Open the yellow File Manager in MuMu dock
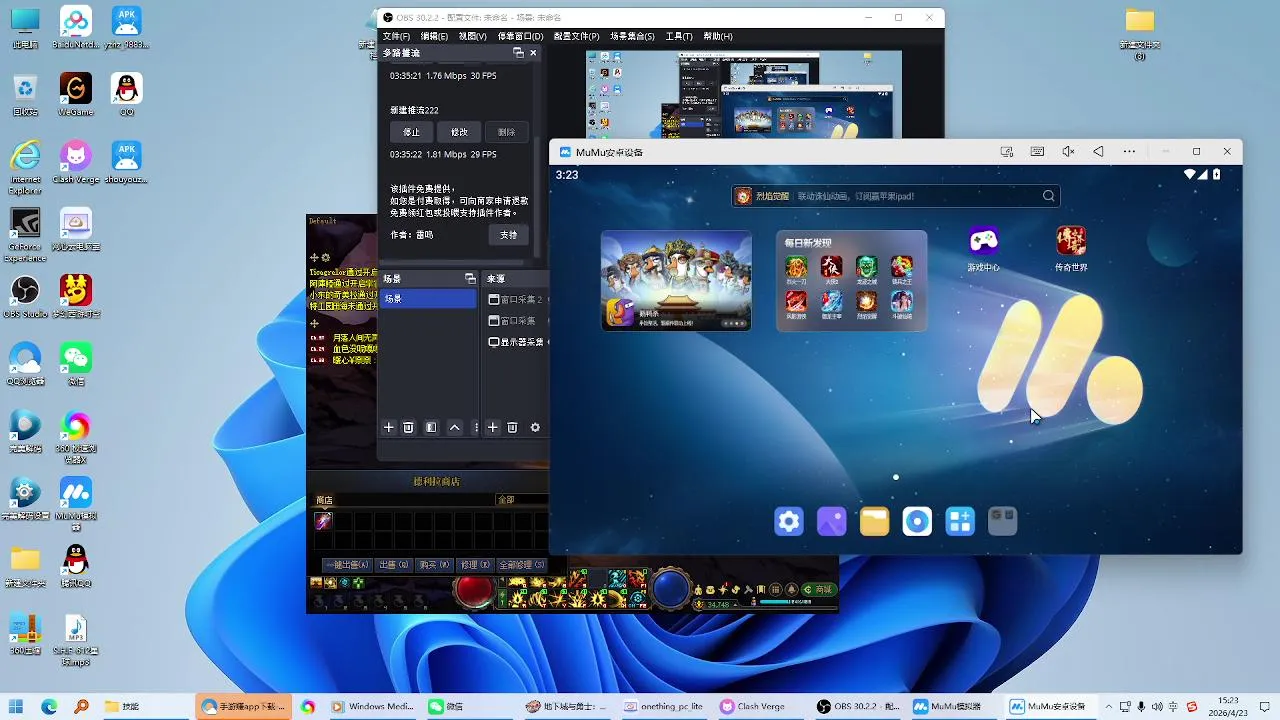Image resolution: width=1280 pixels, height=720 pixels. (x=875, y=521)
